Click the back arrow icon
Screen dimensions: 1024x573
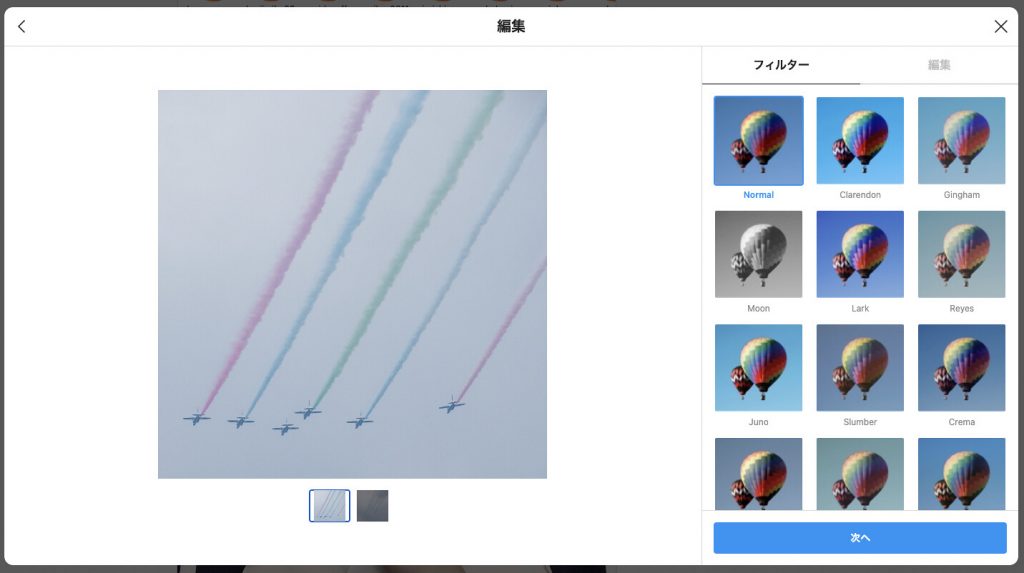click(22, 27)
